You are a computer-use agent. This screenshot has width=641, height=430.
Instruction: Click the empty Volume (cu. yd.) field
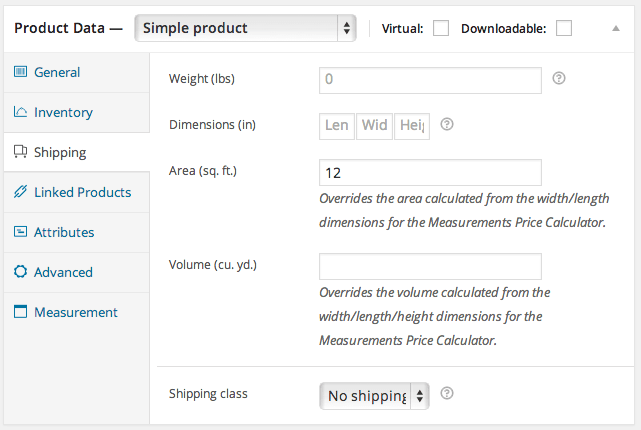pos(430,266)
